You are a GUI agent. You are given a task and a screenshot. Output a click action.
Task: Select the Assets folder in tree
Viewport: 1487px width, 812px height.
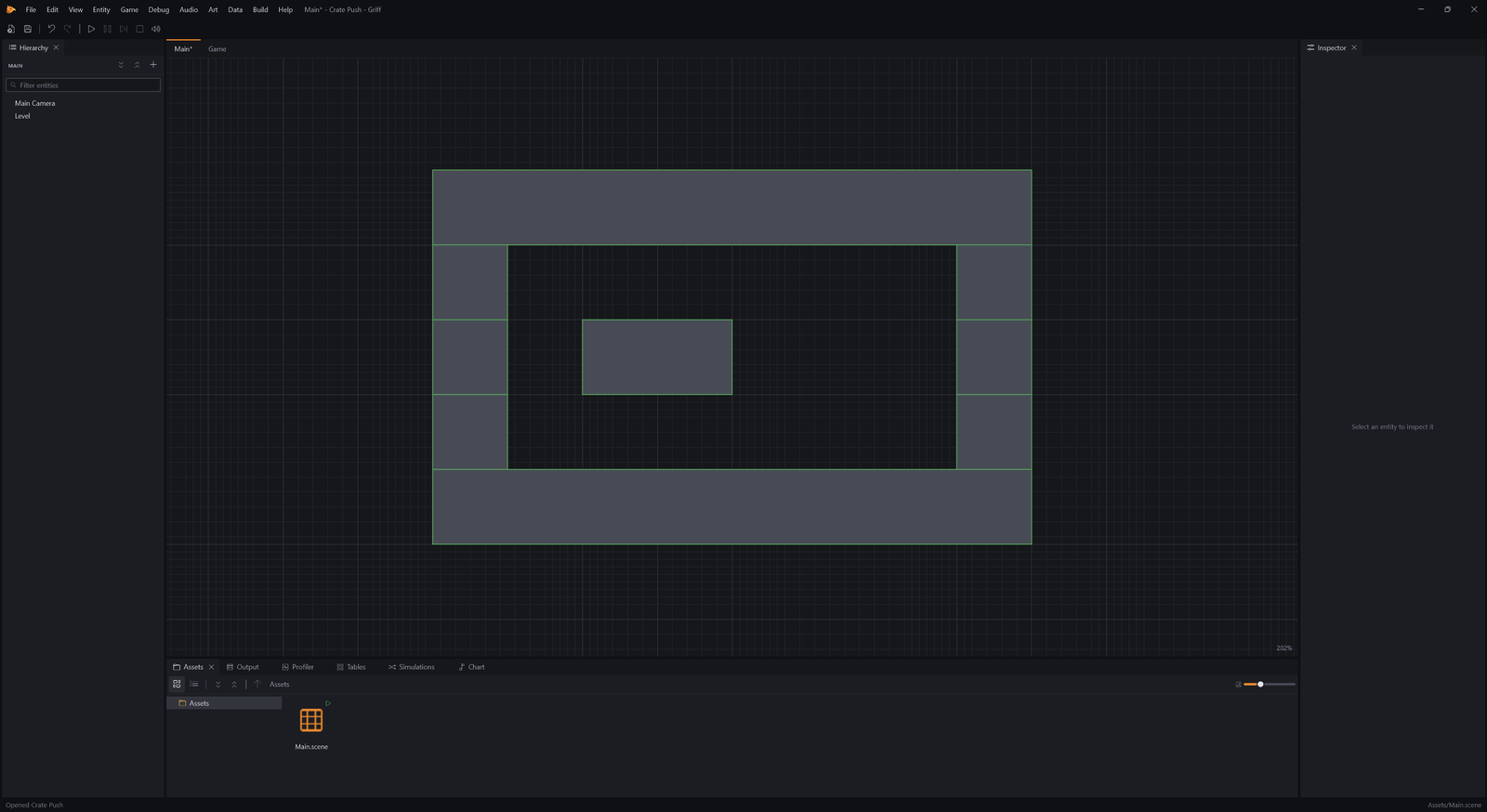pyautogui.click(x=224, y=703)
